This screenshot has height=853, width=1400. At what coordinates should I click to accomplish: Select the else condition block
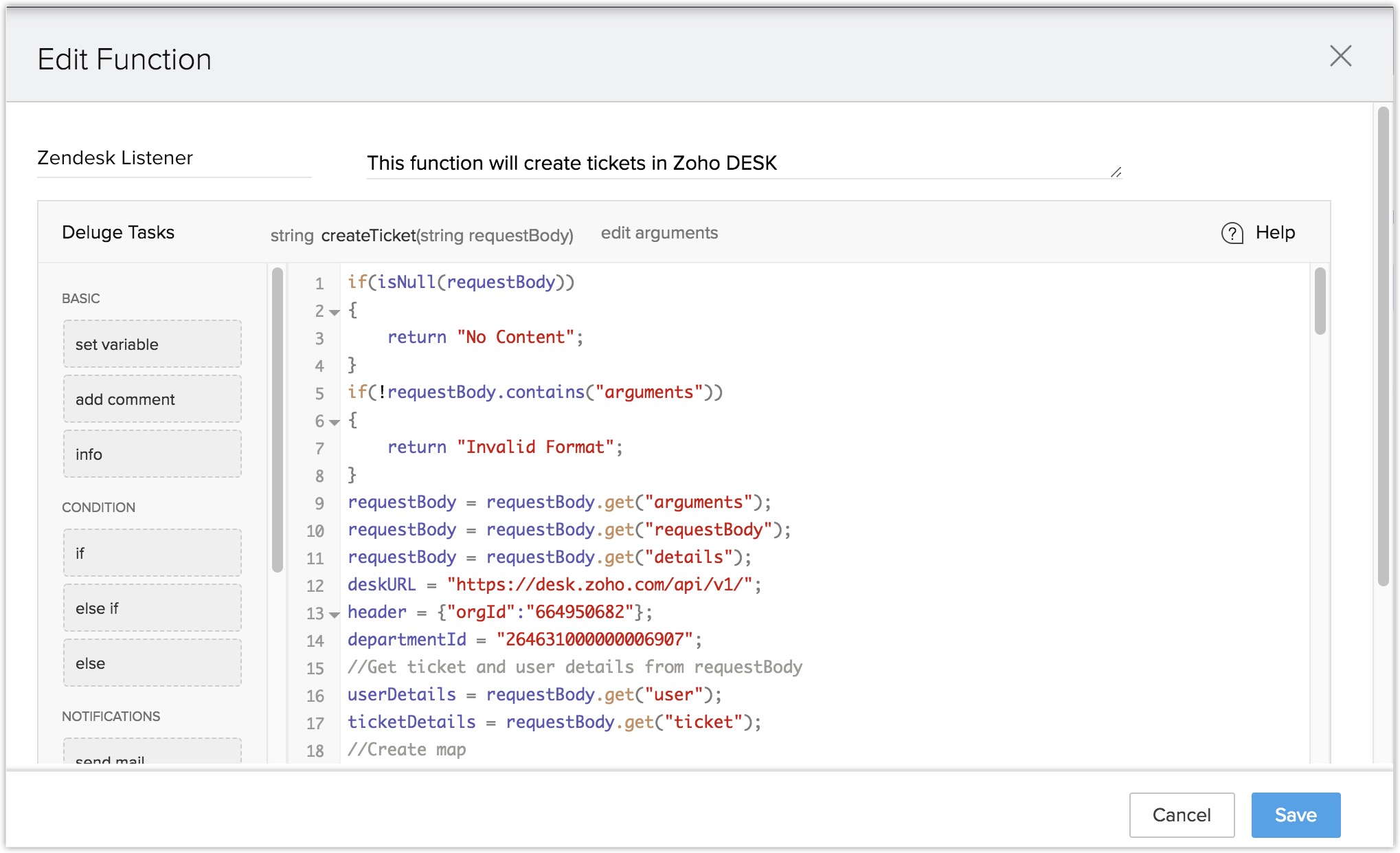152,663
